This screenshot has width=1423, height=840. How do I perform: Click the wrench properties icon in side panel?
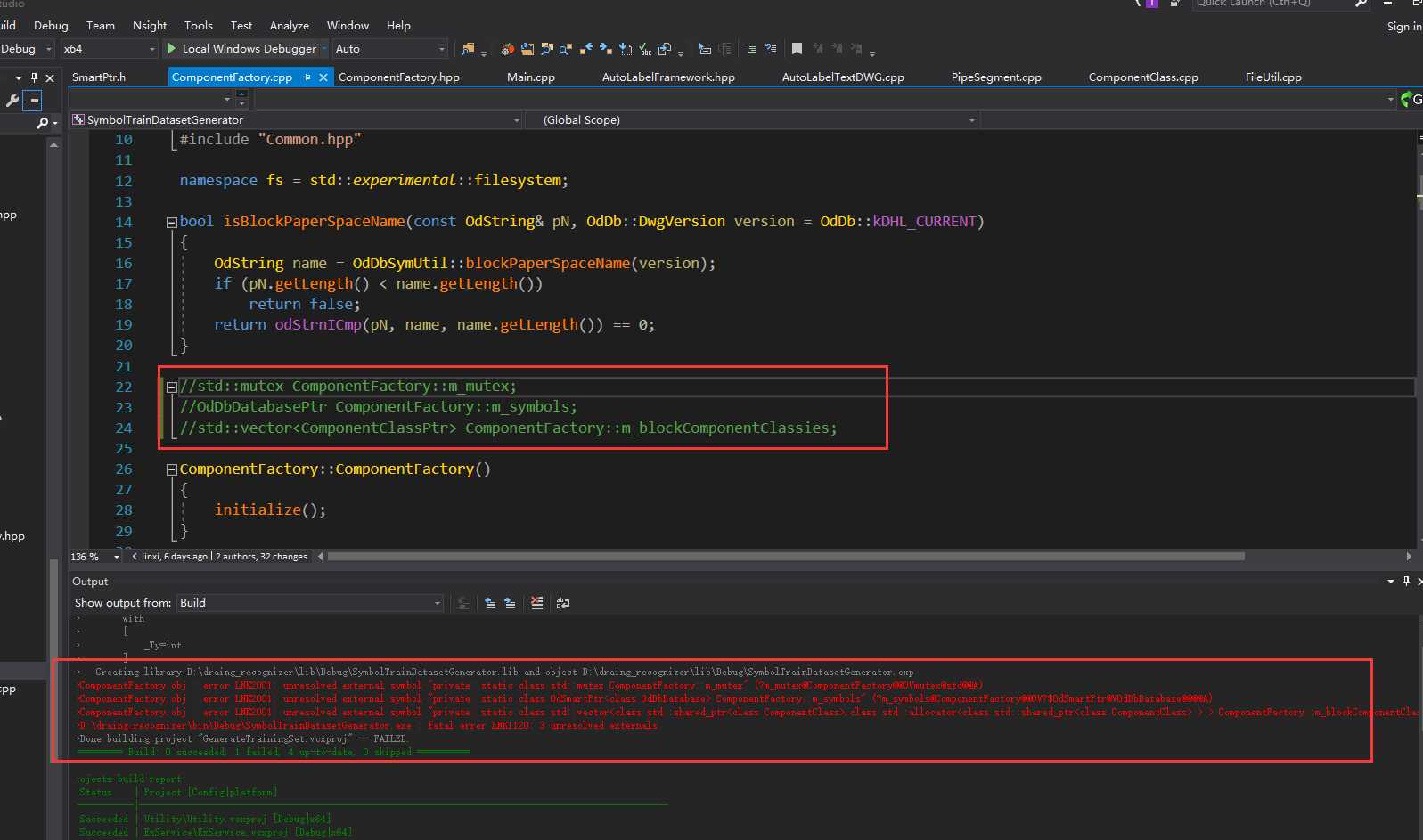[x=12, y=101]
